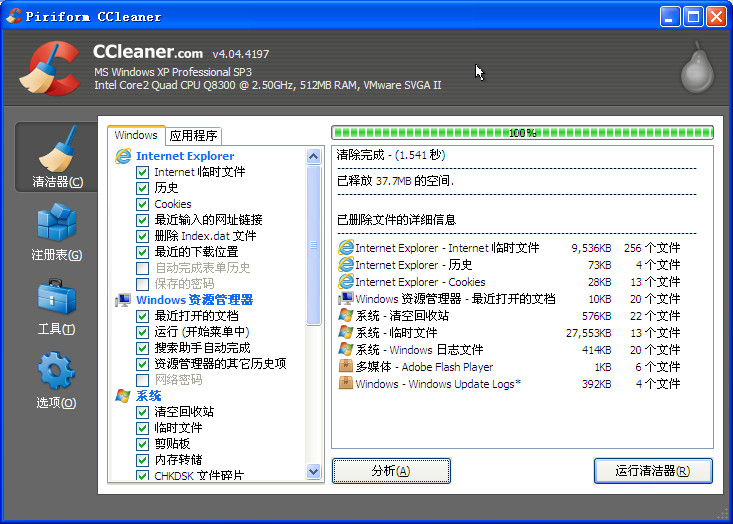Click scroll up arrow of cleaner list
The width and height of the screenshot is (733, 524).
point(314,156)
